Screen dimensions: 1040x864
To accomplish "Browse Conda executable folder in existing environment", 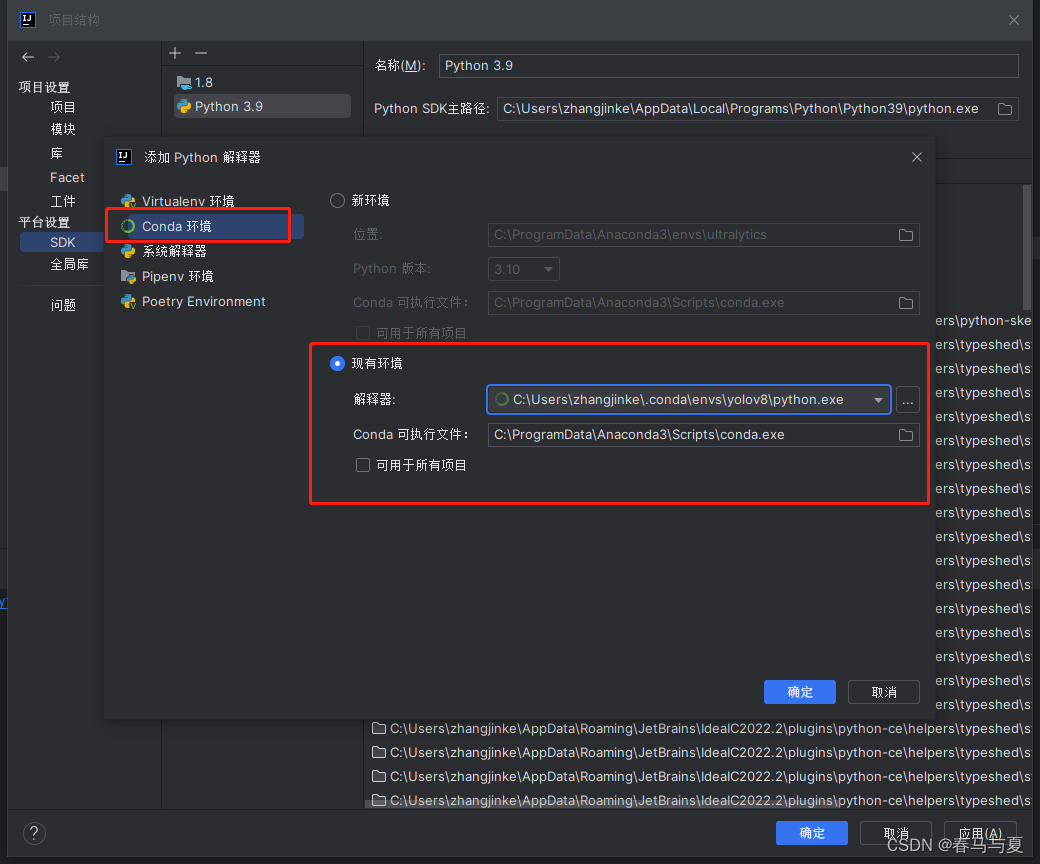I will (905, 435).
